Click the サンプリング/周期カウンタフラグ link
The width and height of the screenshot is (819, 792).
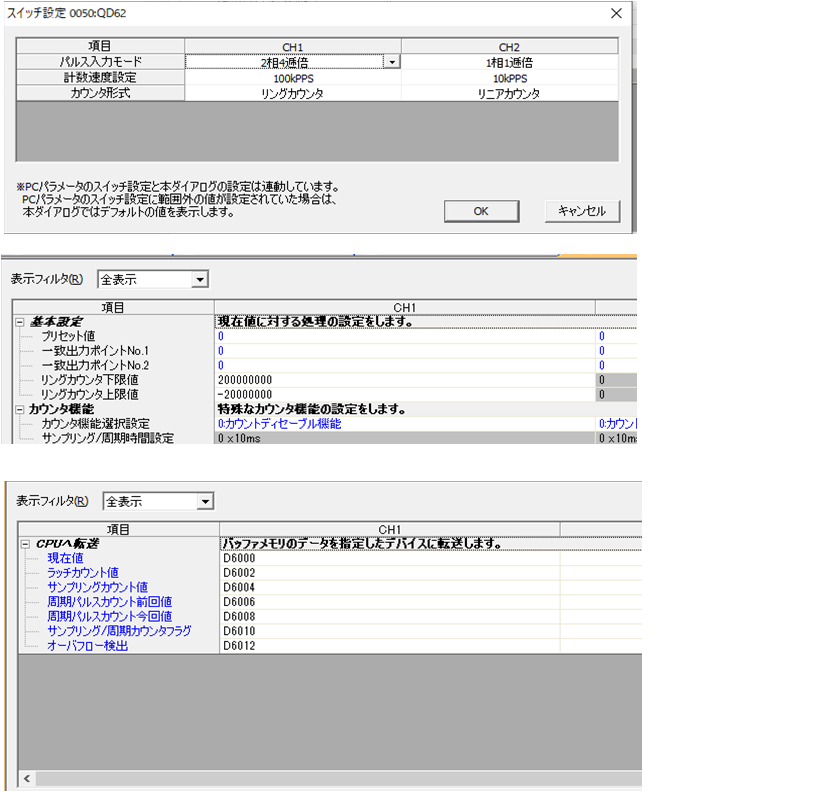[x=119, y=631]
